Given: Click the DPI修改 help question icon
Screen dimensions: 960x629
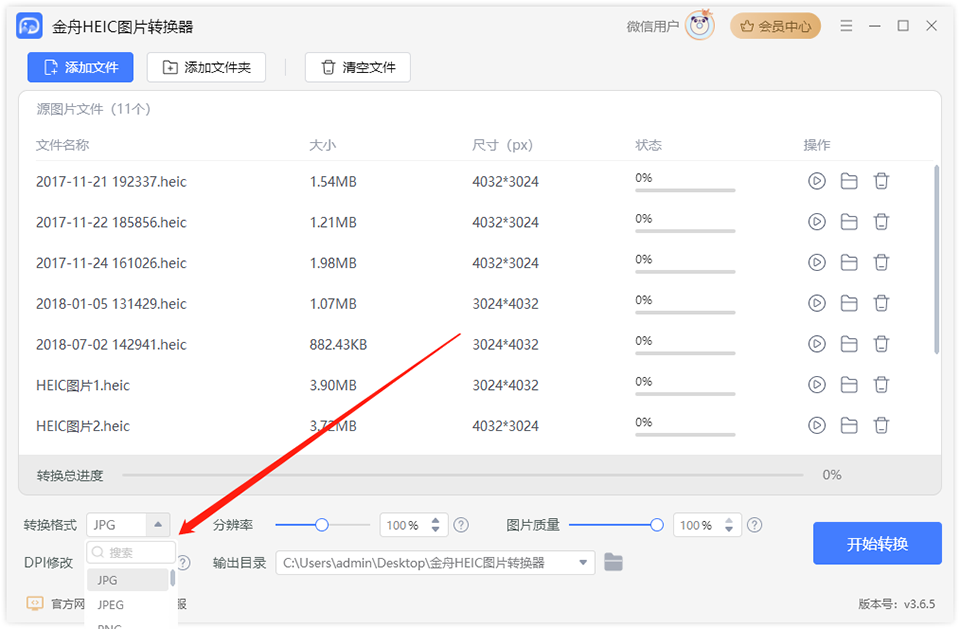Looking at the screenshot, I should (x=184, y=562).
